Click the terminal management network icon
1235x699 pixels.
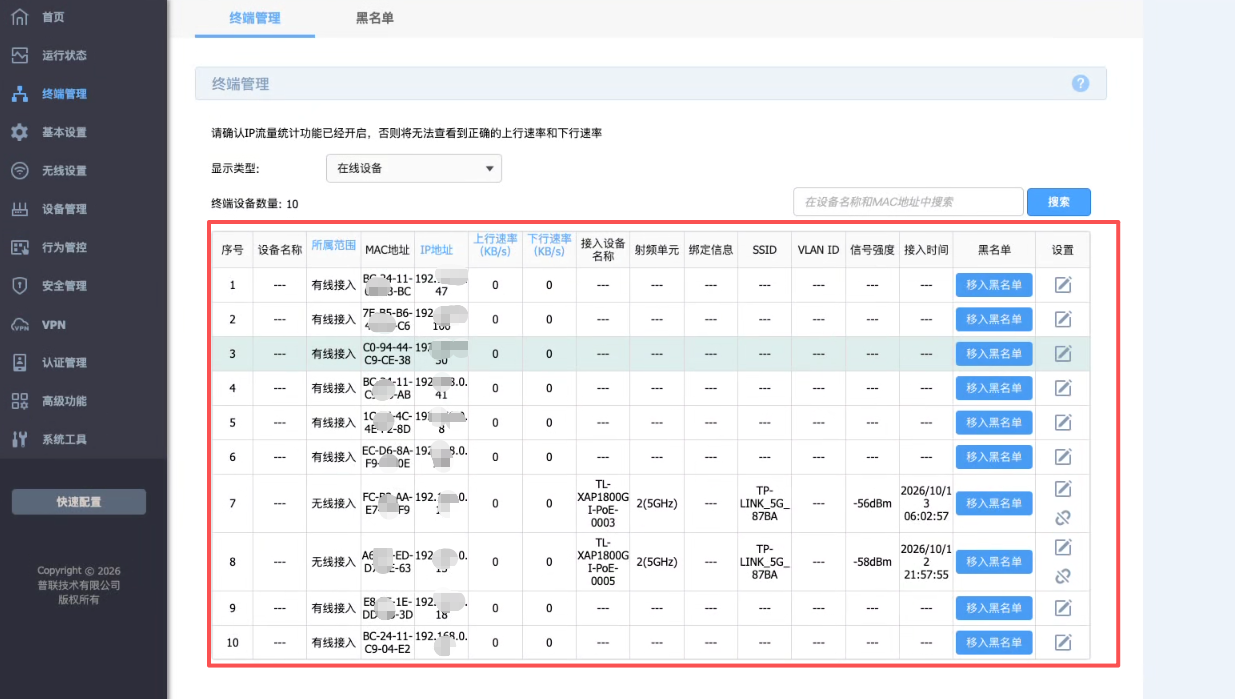20,94
